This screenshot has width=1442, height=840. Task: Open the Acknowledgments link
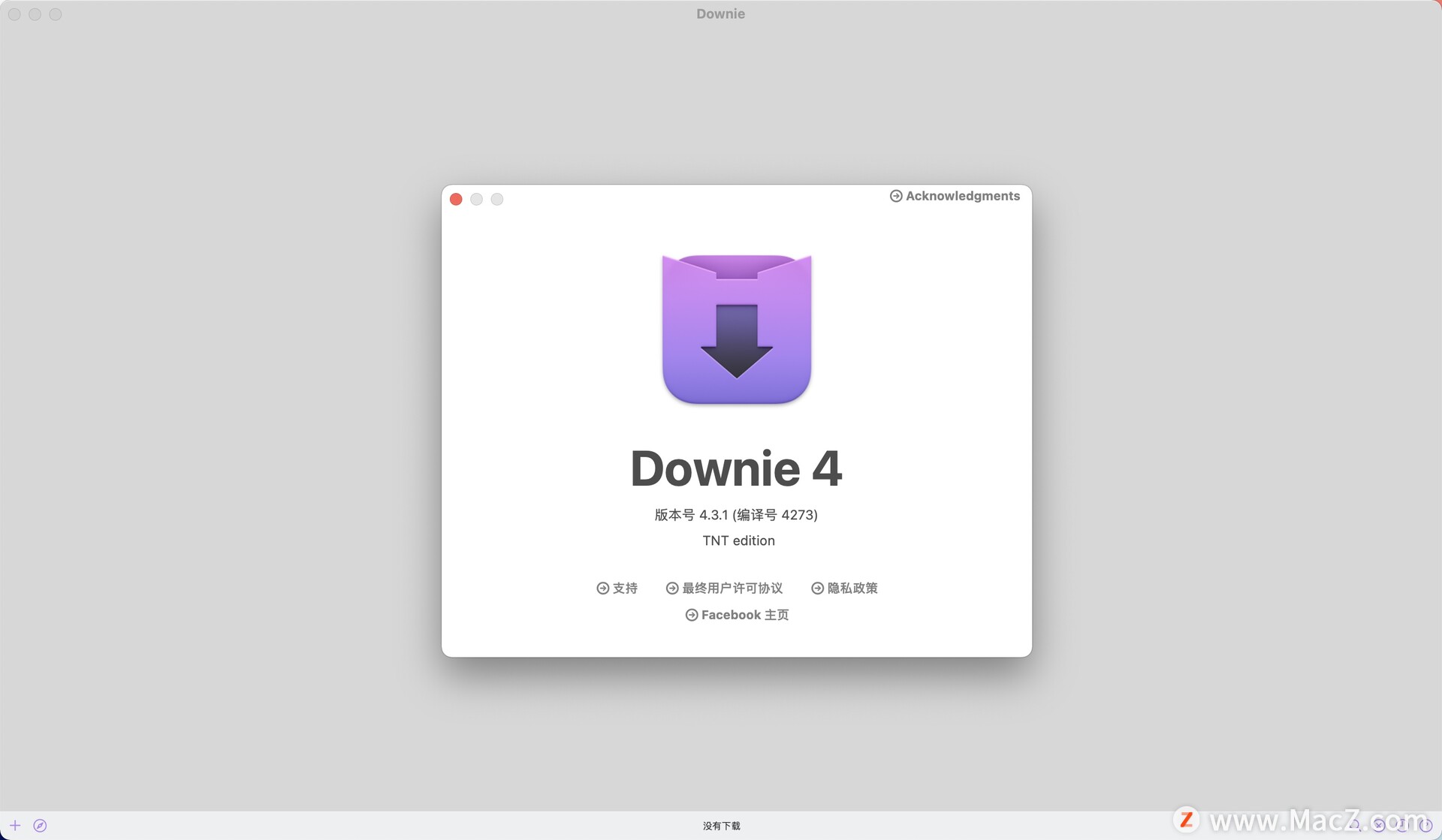click(962, 196)
